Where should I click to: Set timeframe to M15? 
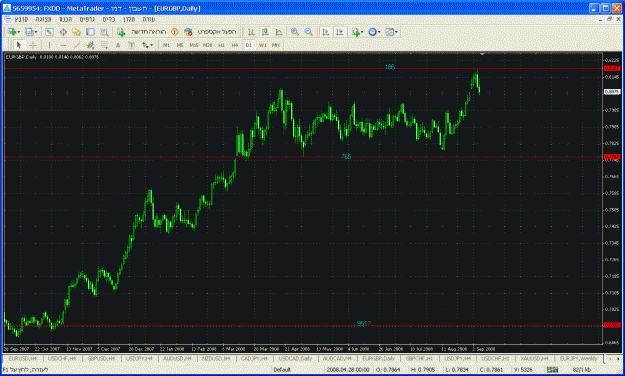[x=194, y=45]
